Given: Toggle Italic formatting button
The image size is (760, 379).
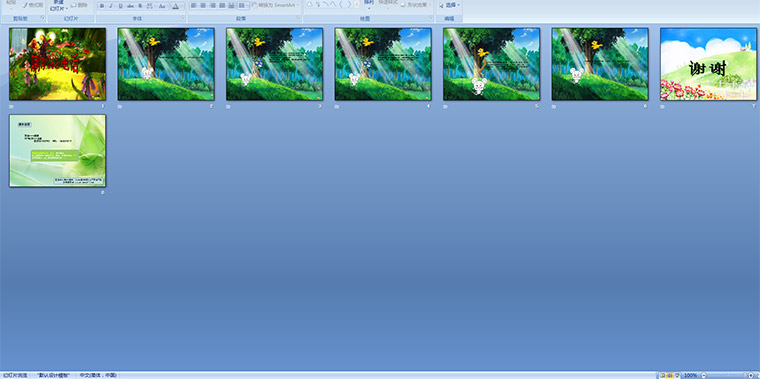Looking at the screenshot, I should point(111,6).
